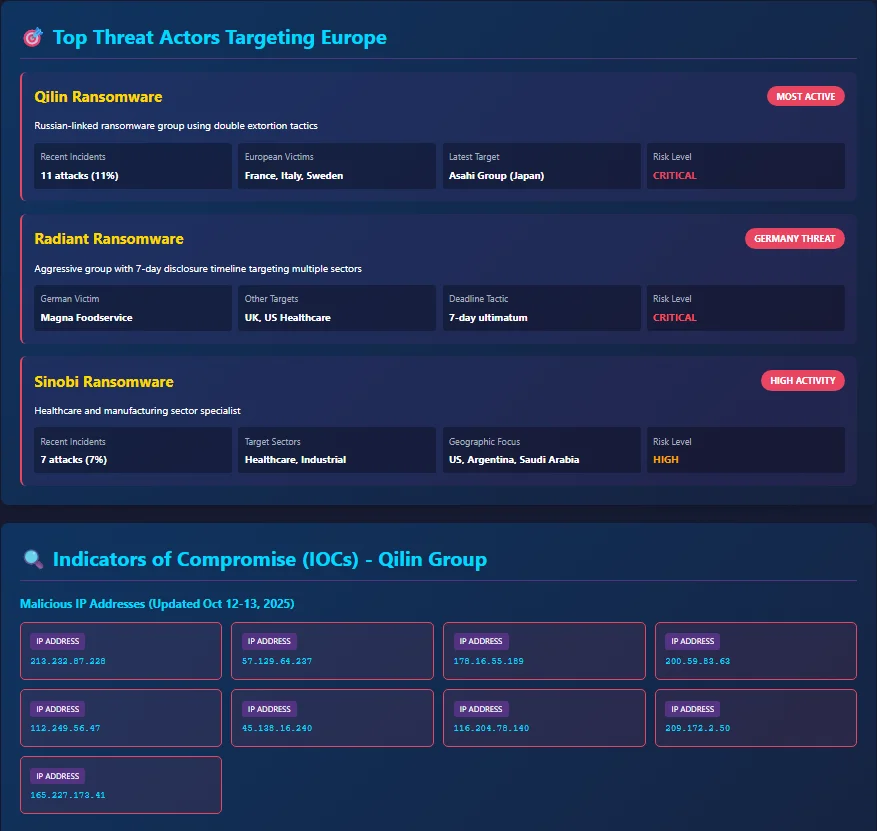Click the CRITICAL risk level in Radiant card
The image size is (877, 831).
coord(675,318)
